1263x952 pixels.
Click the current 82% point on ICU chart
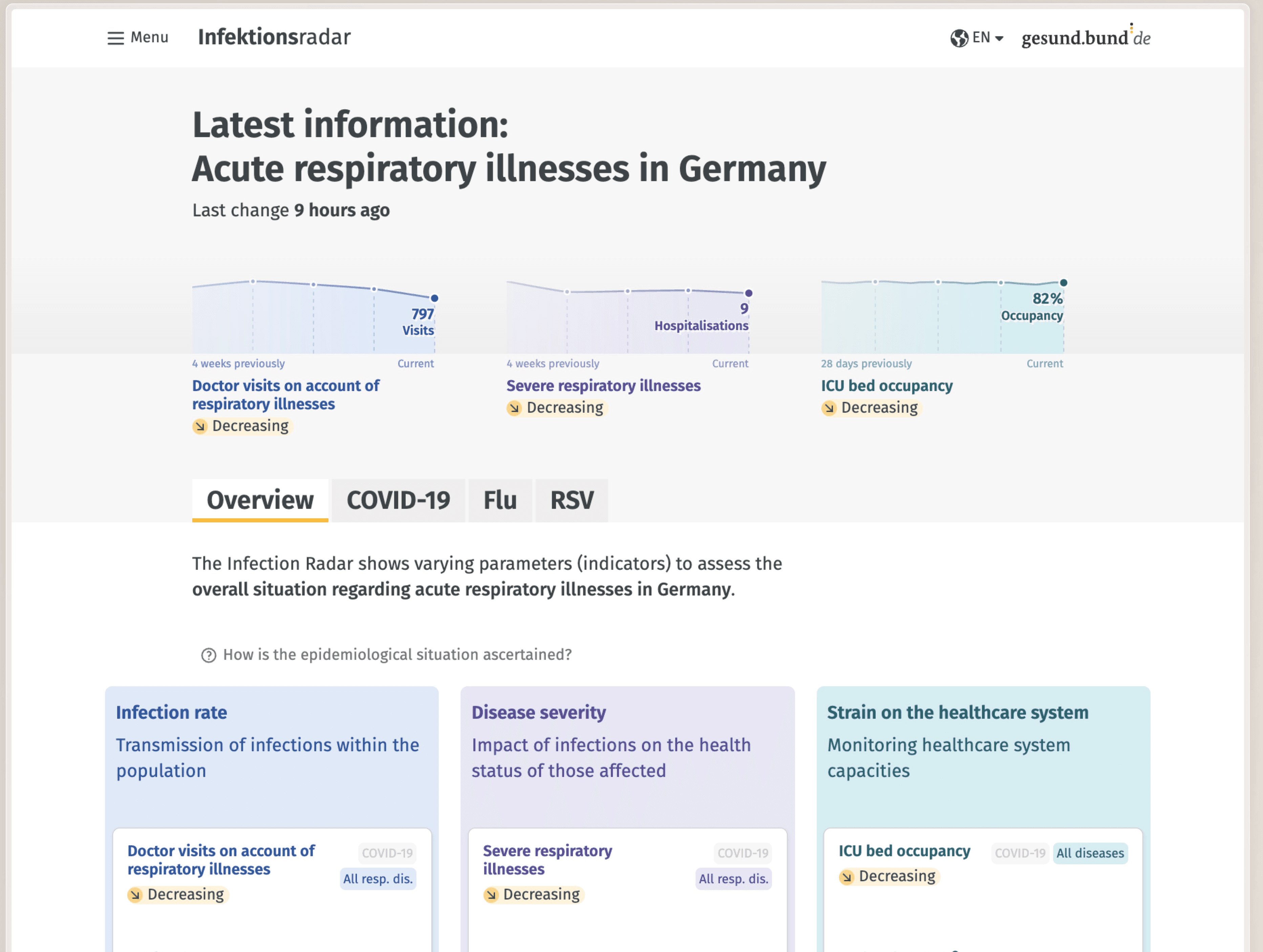pyautogui.click(x=1064, y=282)
